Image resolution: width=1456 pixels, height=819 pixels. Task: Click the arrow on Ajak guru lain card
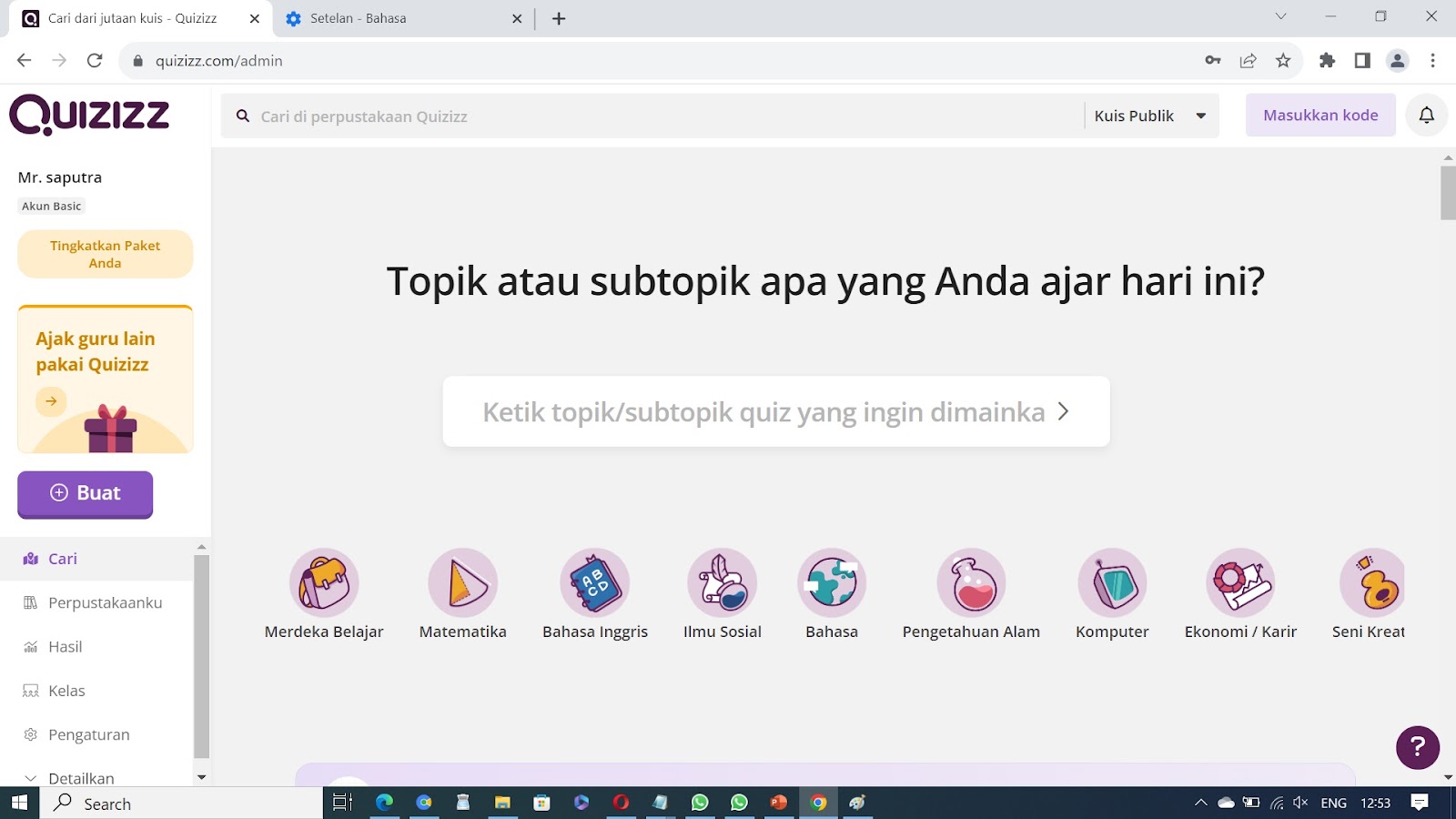[x=51, y=401]
